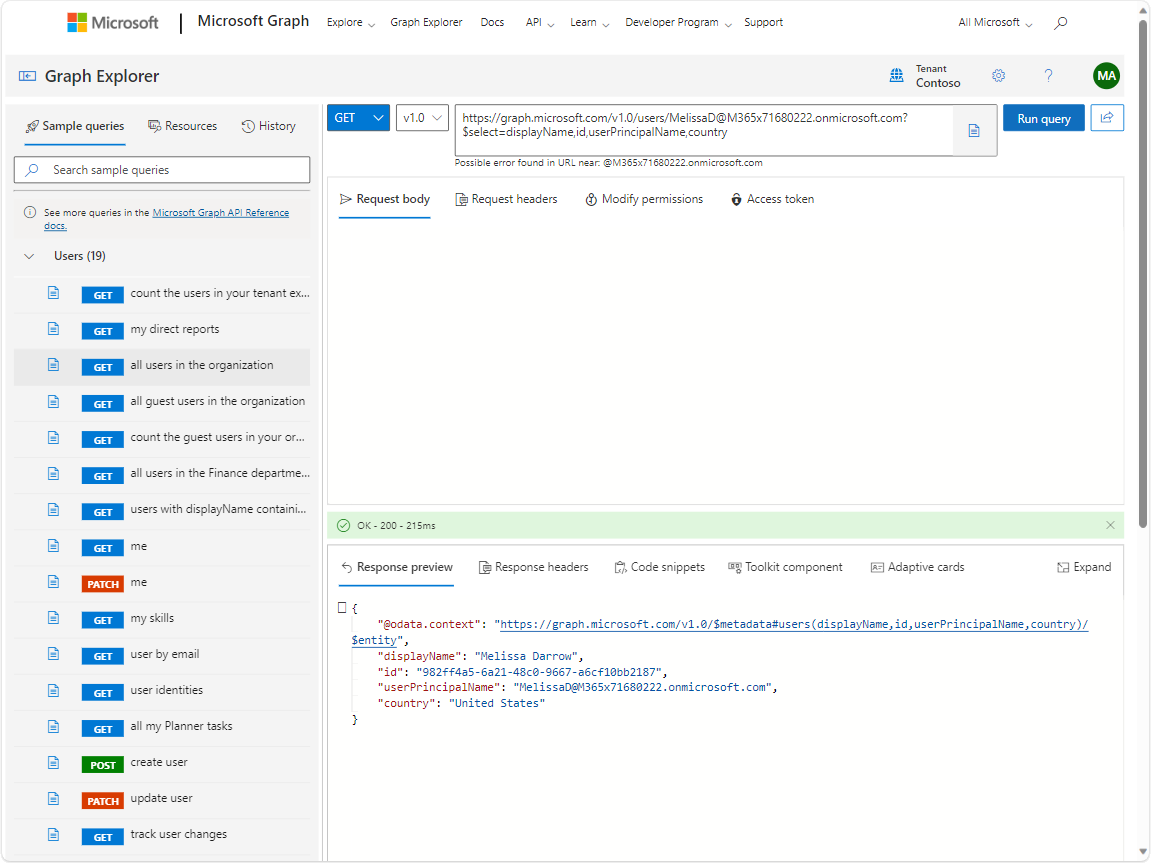The width and height of the screenshot is (1151, 863).
Task: Click the request URL input box
Action: pyautogui.click(x=703, y=130)
